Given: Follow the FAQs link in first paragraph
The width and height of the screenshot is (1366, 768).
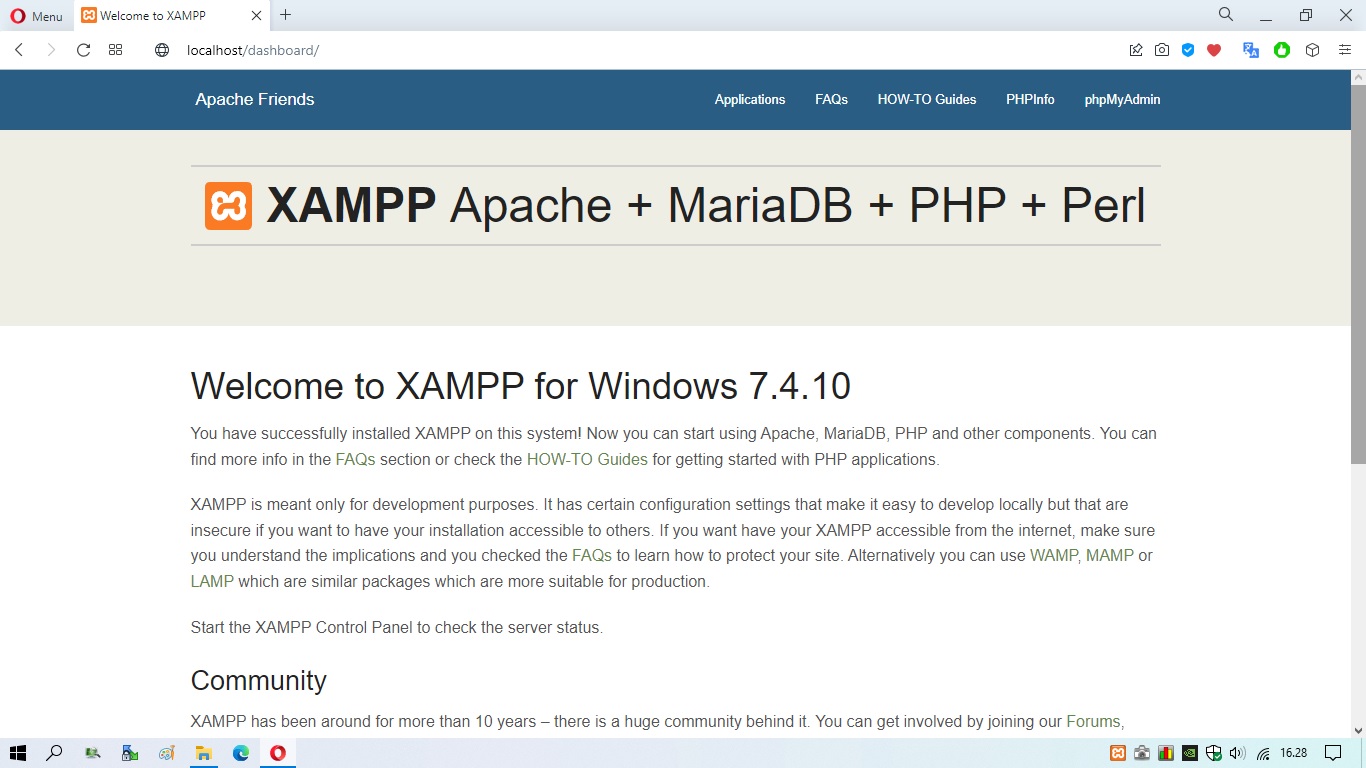Looking at the screenshot, I should click(x=355, y=460).
